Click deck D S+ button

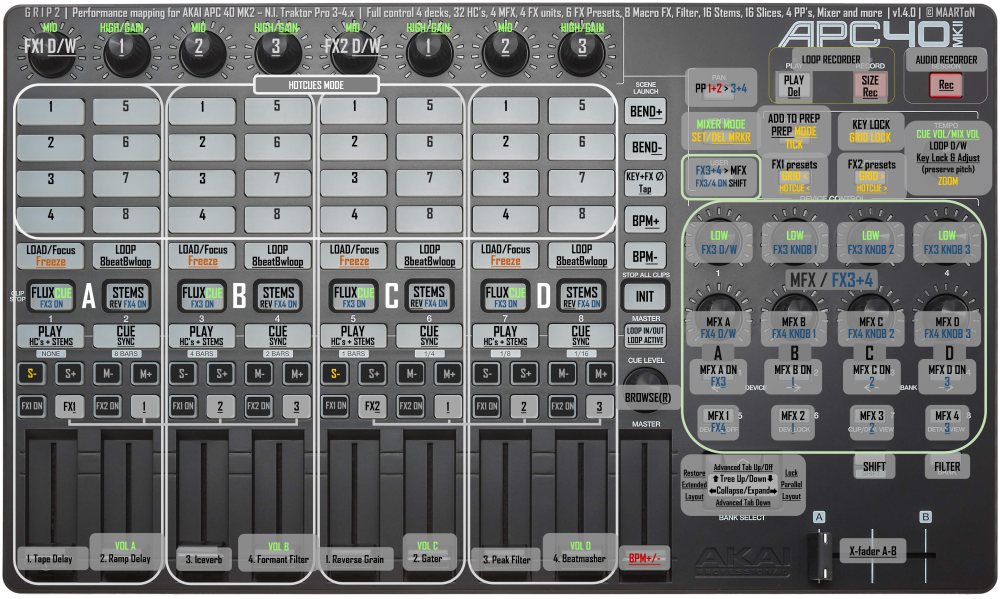click(525, 374)
